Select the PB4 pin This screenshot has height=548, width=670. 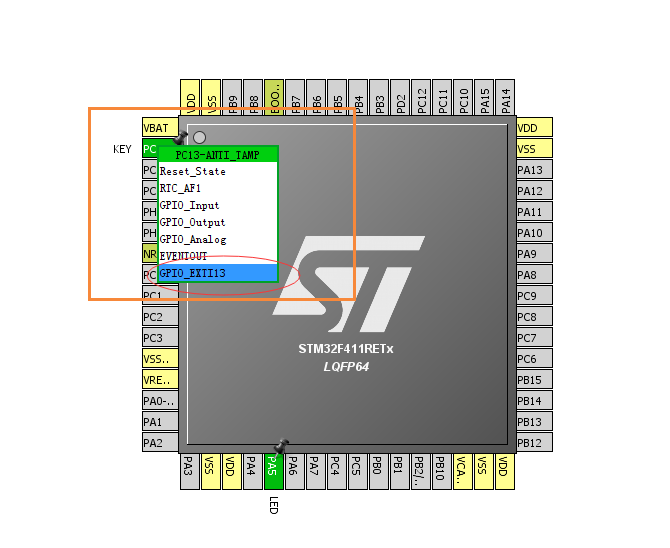click(358, 97)
